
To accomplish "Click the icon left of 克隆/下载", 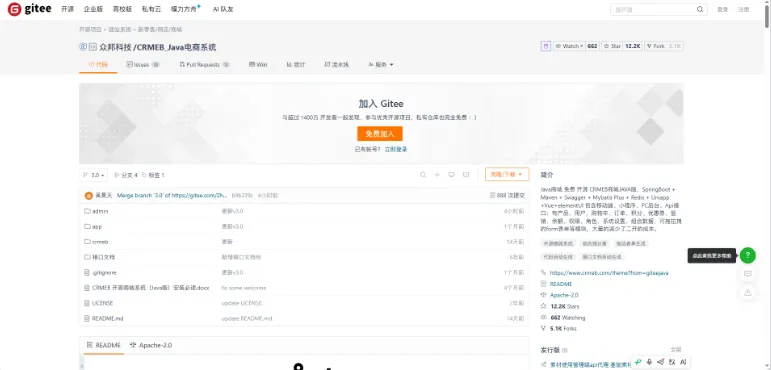I will (x=466, y=175).
